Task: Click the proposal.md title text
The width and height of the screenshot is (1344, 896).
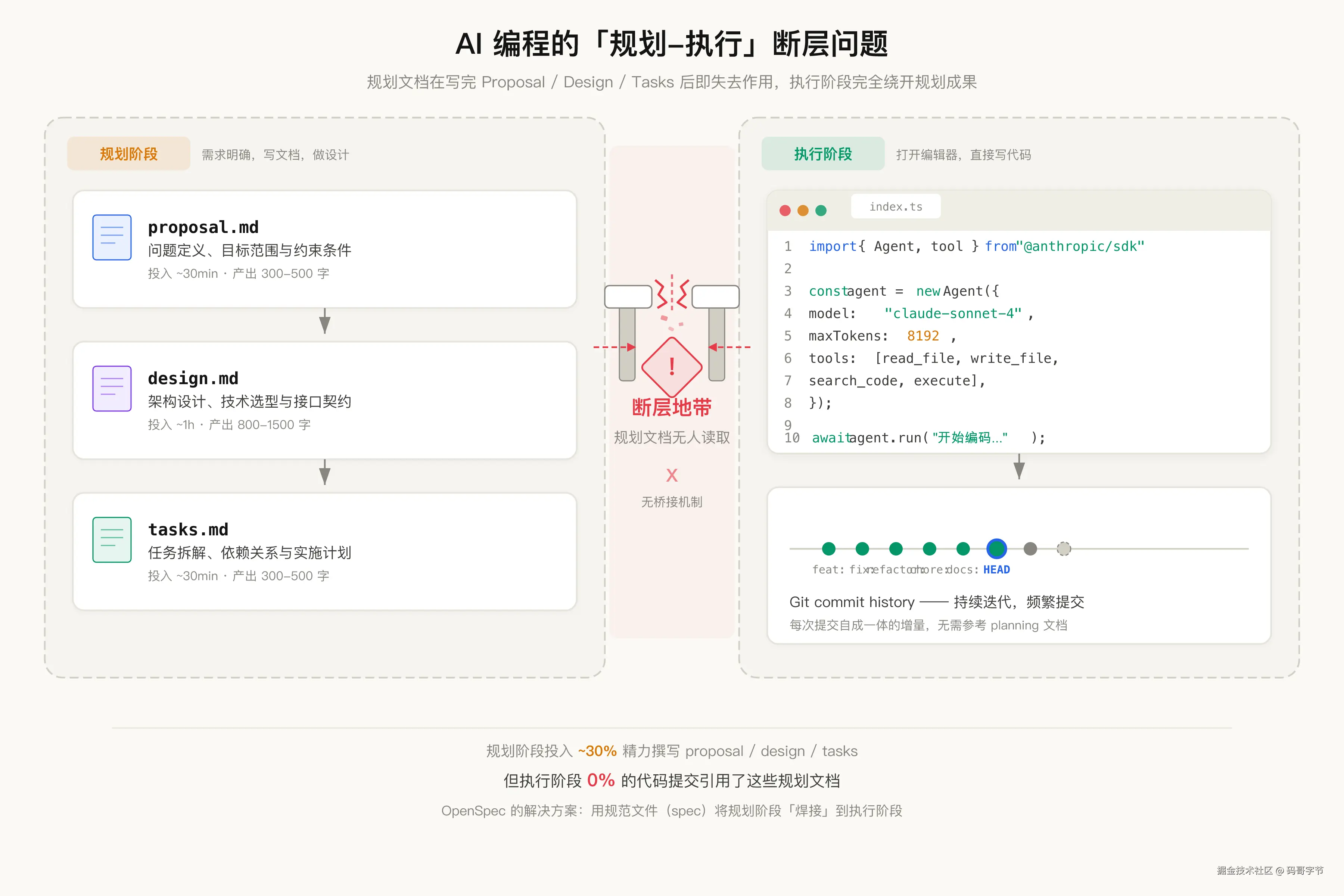Action: tap(203, 227)
